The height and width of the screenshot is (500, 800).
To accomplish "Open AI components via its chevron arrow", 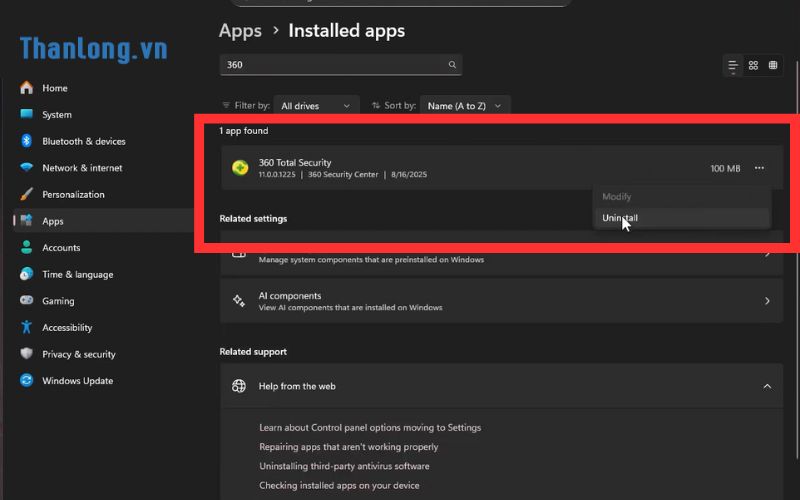I will pyautogui.click(x=767, y=301).
